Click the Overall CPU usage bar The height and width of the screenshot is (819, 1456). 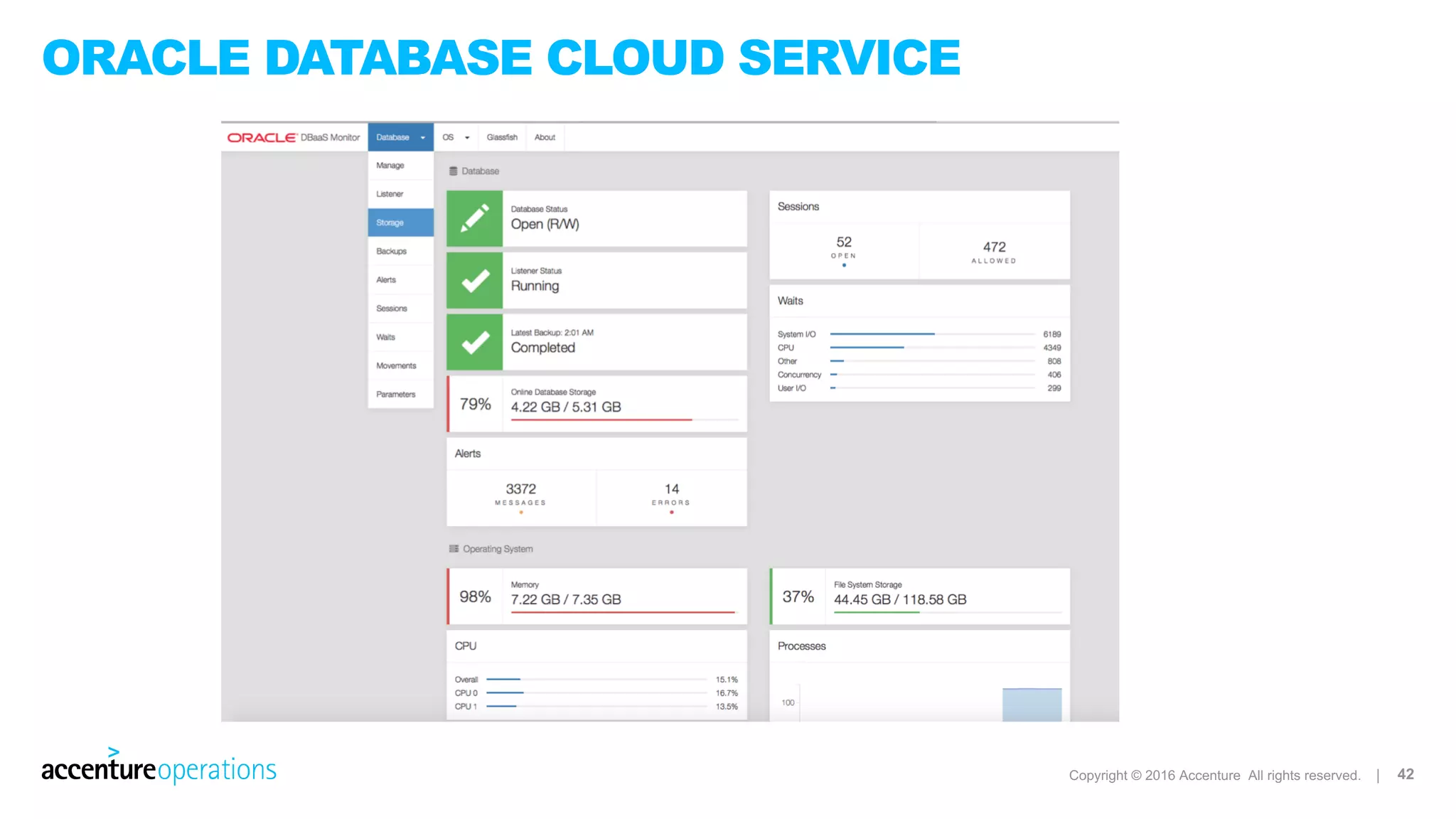[x=596, y=680]
